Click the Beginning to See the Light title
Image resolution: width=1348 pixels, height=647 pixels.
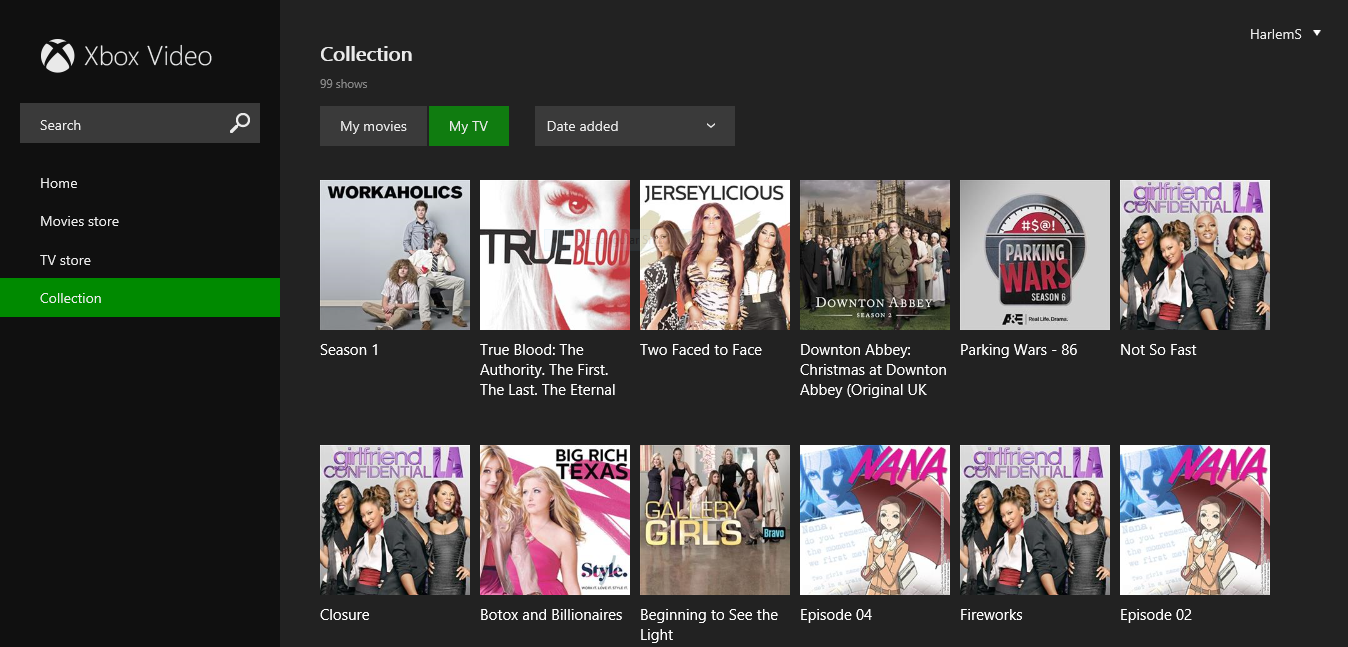pyautogui.click(x=709, y=625)
